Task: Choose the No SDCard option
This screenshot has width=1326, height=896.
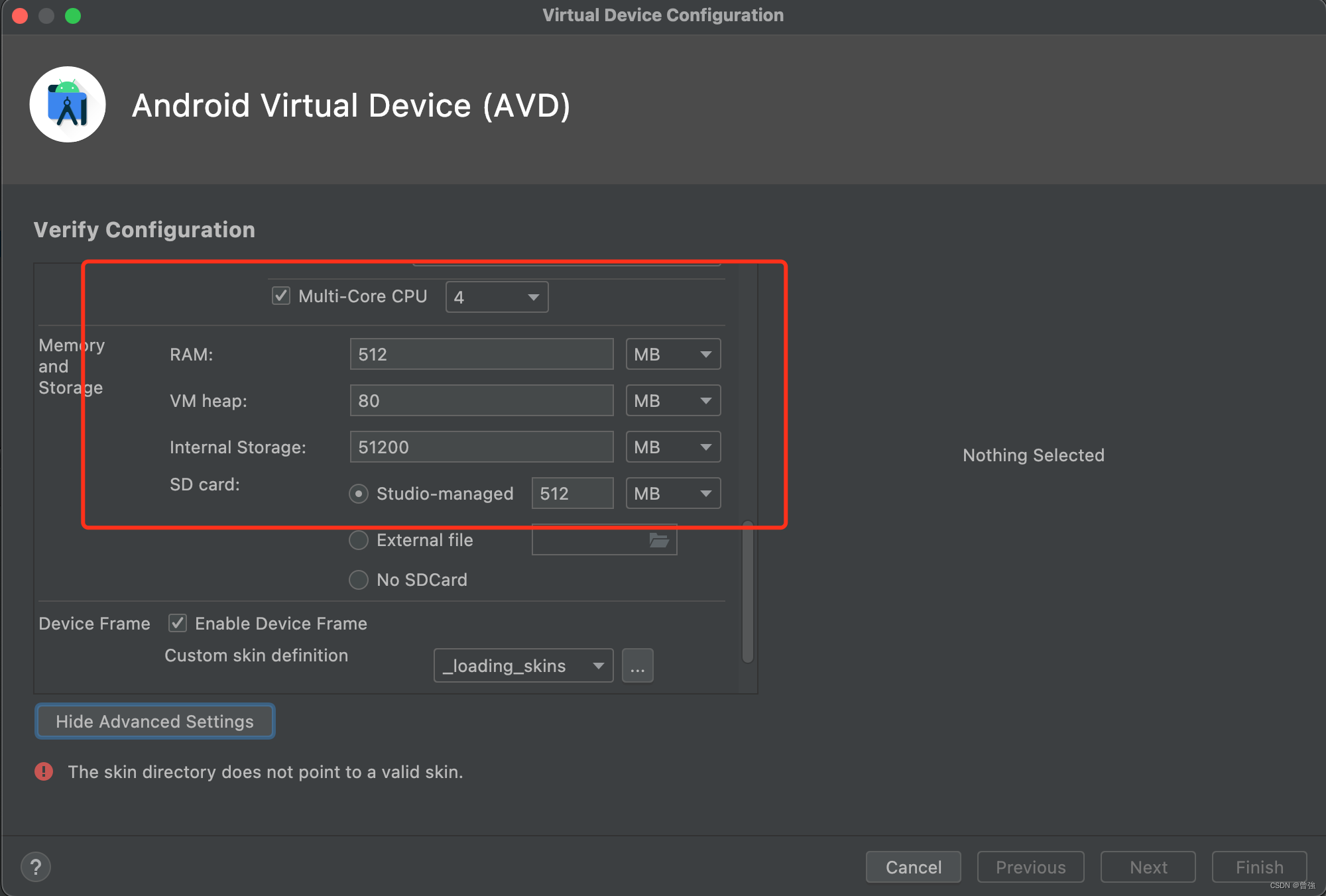Action: [359, 580]
